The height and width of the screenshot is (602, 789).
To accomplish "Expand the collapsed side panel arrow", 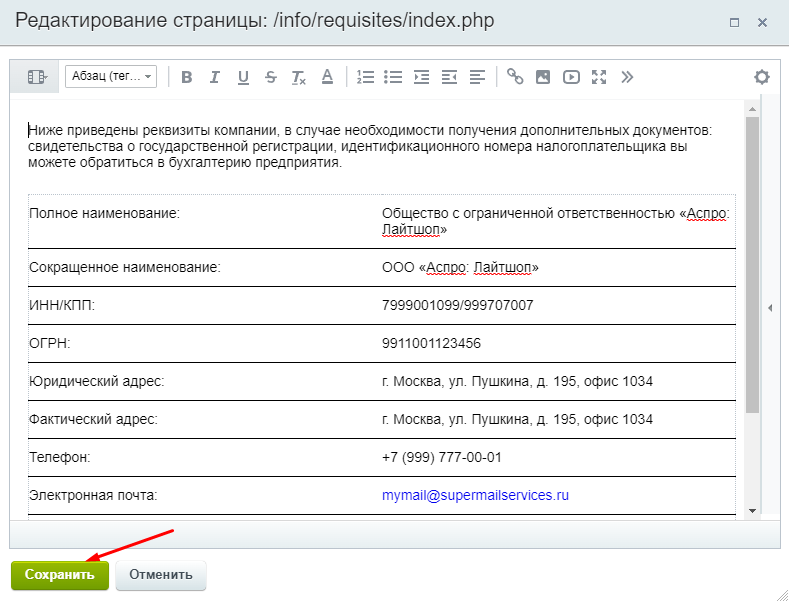I will (770, 308).
